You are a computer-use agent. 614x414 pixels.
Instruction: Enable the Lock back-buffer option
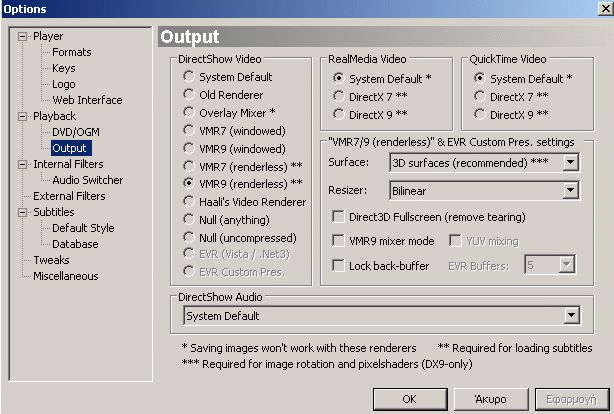point(339,265)
